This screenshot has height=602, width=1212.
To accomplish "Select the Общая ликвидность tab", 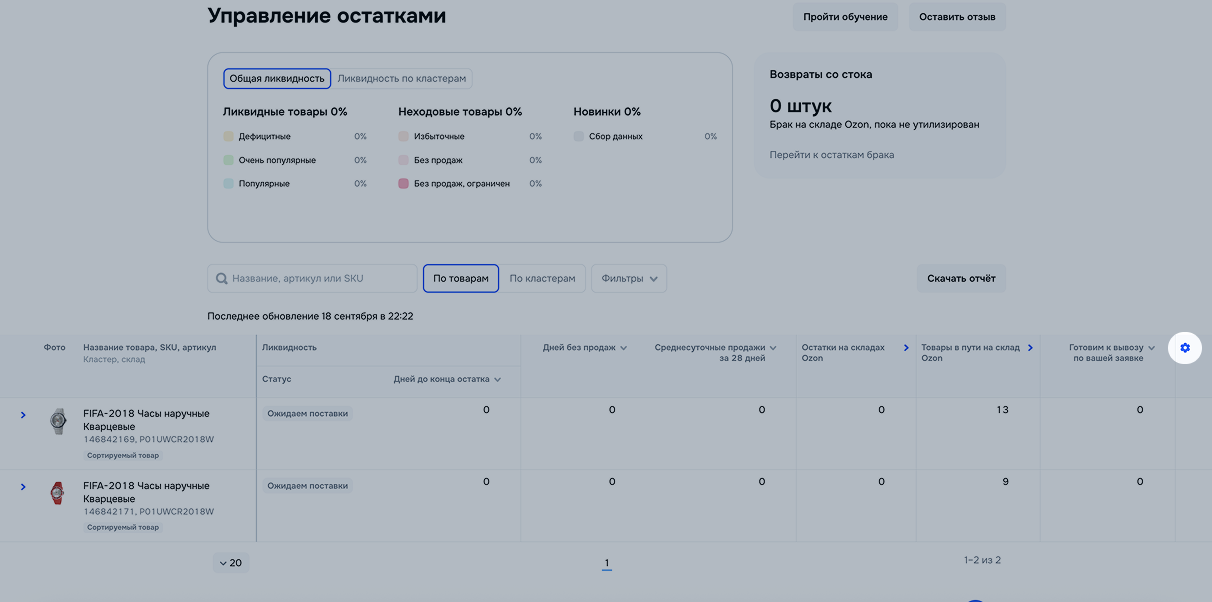I will pos(277,78).
